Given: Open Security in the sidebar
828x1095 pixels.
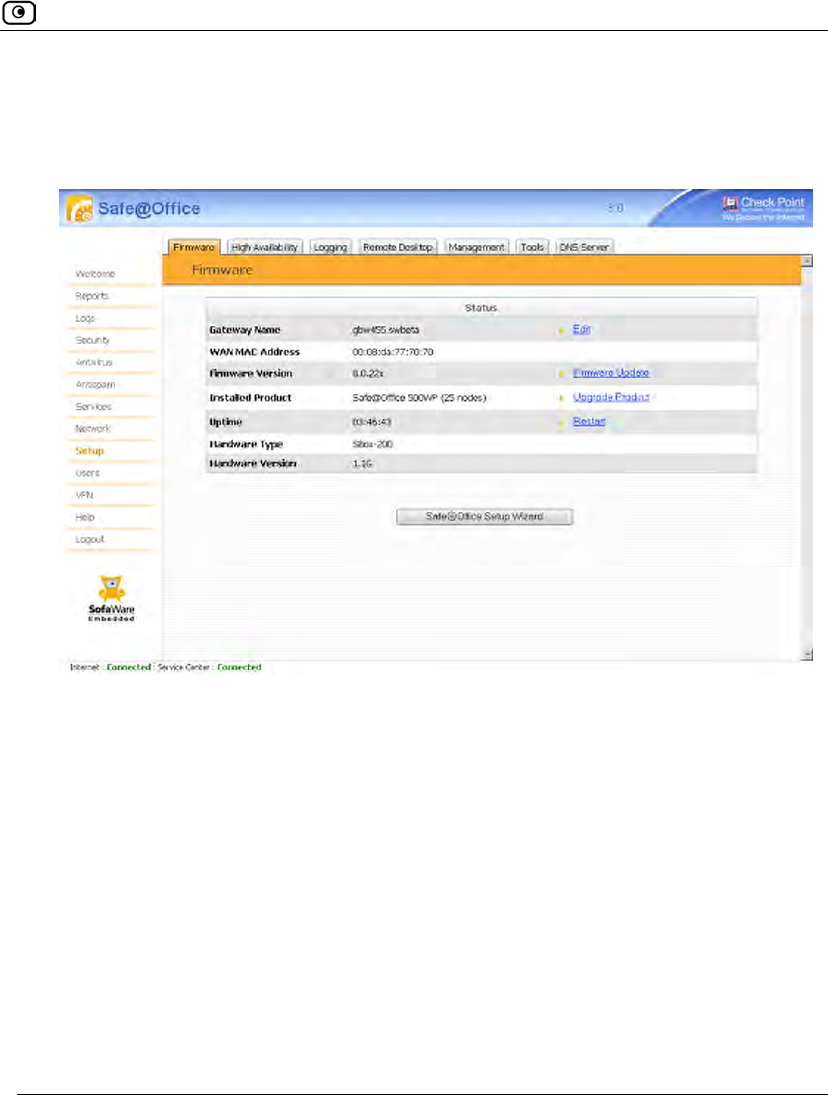Looking at the screenshot, I should pyautogui.click(x=92, y=340).
